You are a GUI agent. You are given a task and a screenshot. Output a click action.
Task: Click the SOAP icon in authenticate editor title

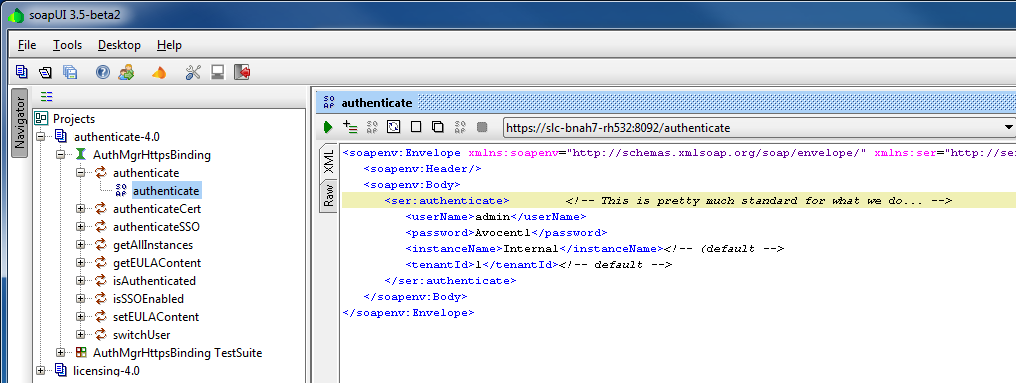click(x=329, y=102)
